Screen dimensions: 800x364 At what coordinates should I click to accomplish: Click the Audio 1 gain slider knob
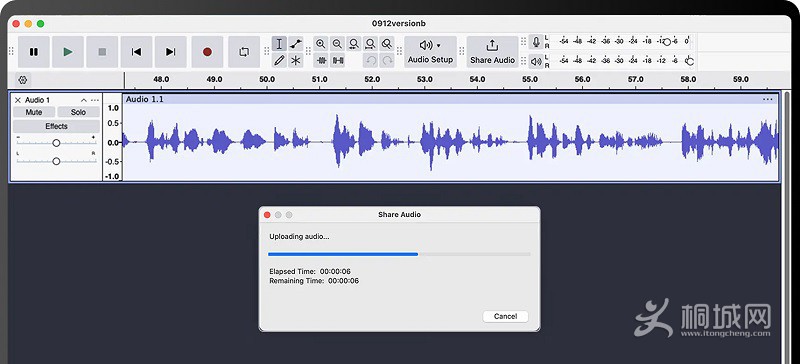pyautogui.click(x=56, y=143)
